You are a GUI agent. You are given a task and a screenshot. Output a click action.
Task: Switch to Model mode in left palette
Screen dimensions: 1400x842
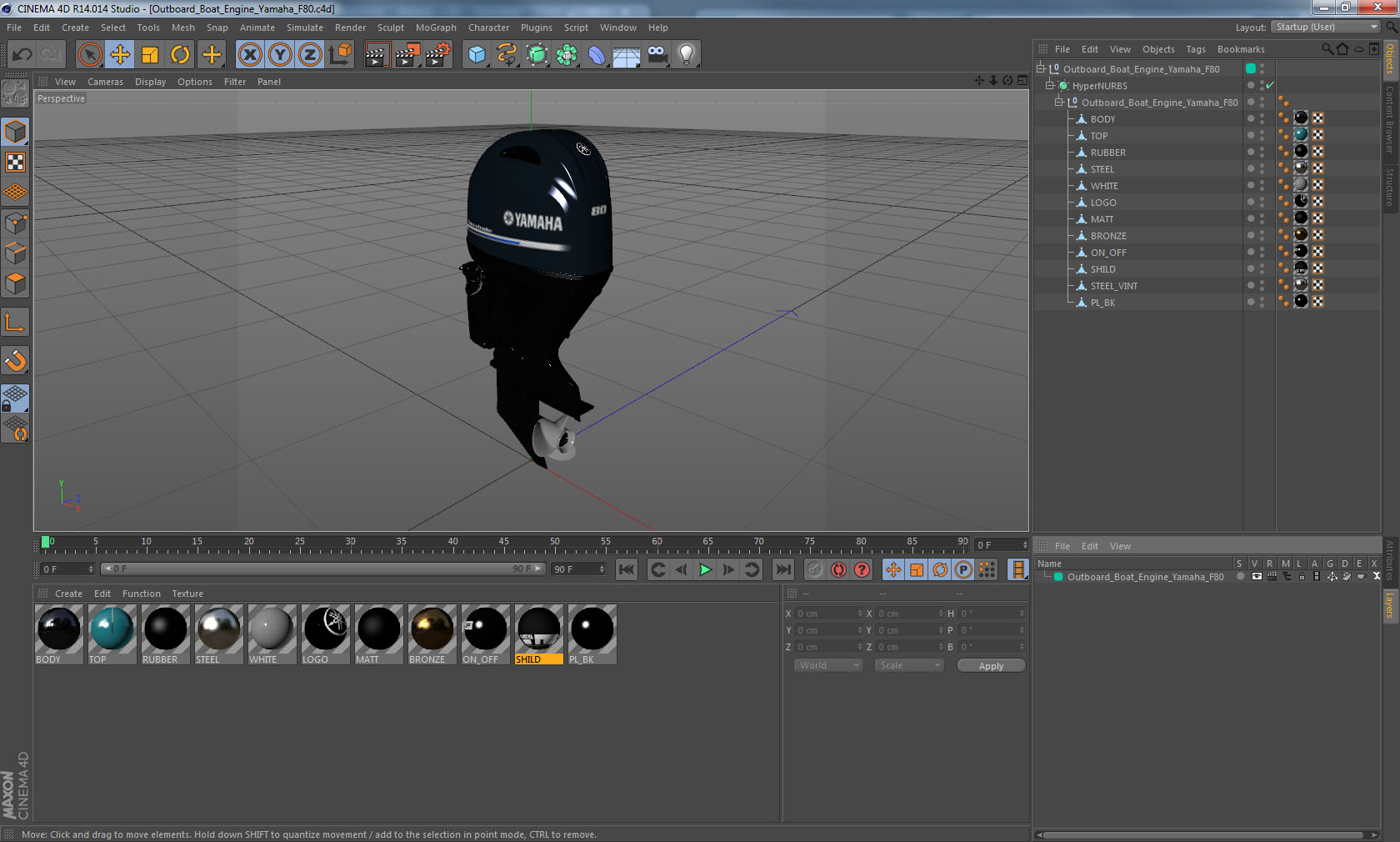[x=15, y=132]
